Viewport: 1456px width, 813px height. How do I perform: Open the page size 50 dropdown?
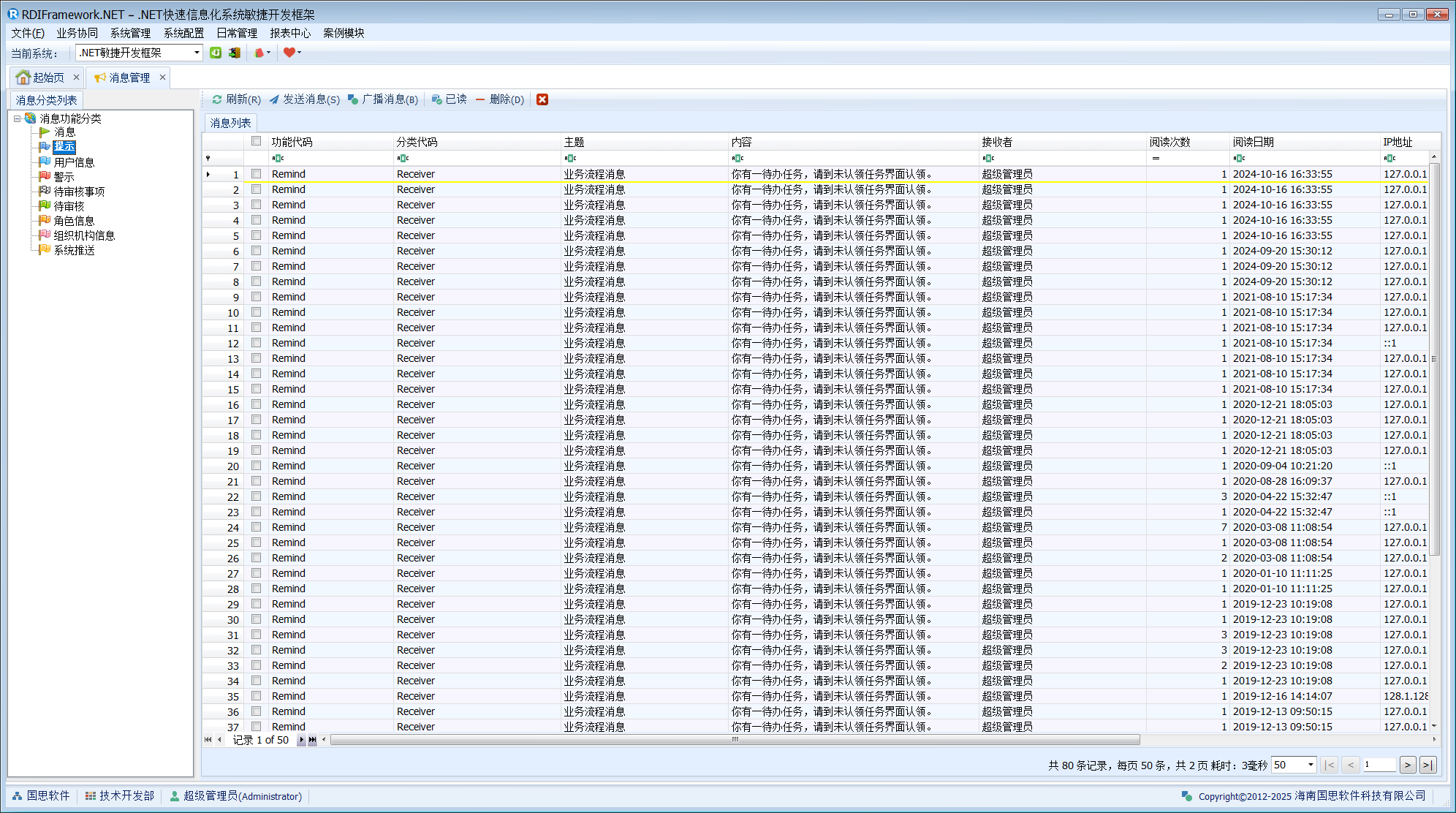(x=1310, y=765)
